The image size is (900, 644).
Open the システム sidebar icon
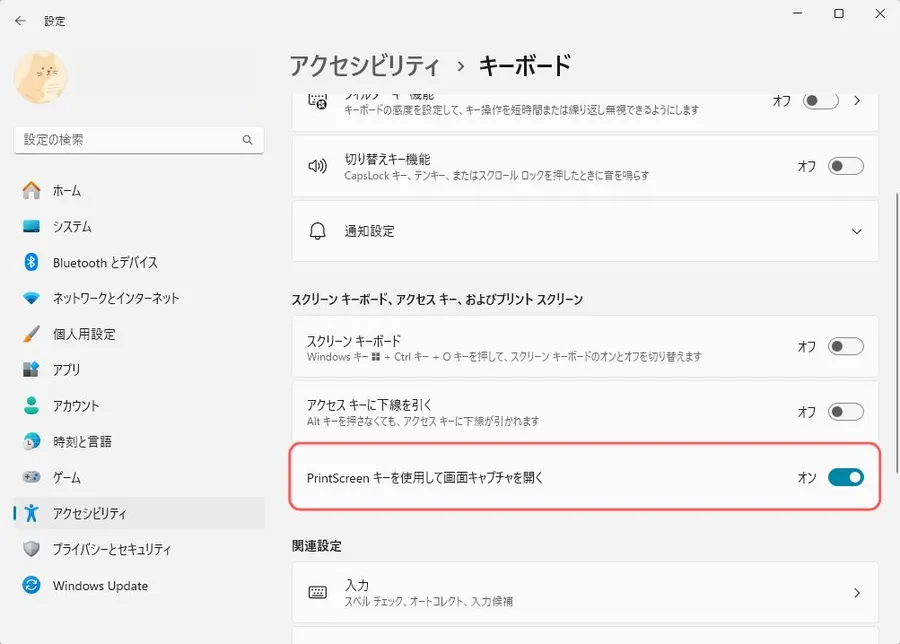click(x=32, y=226)
